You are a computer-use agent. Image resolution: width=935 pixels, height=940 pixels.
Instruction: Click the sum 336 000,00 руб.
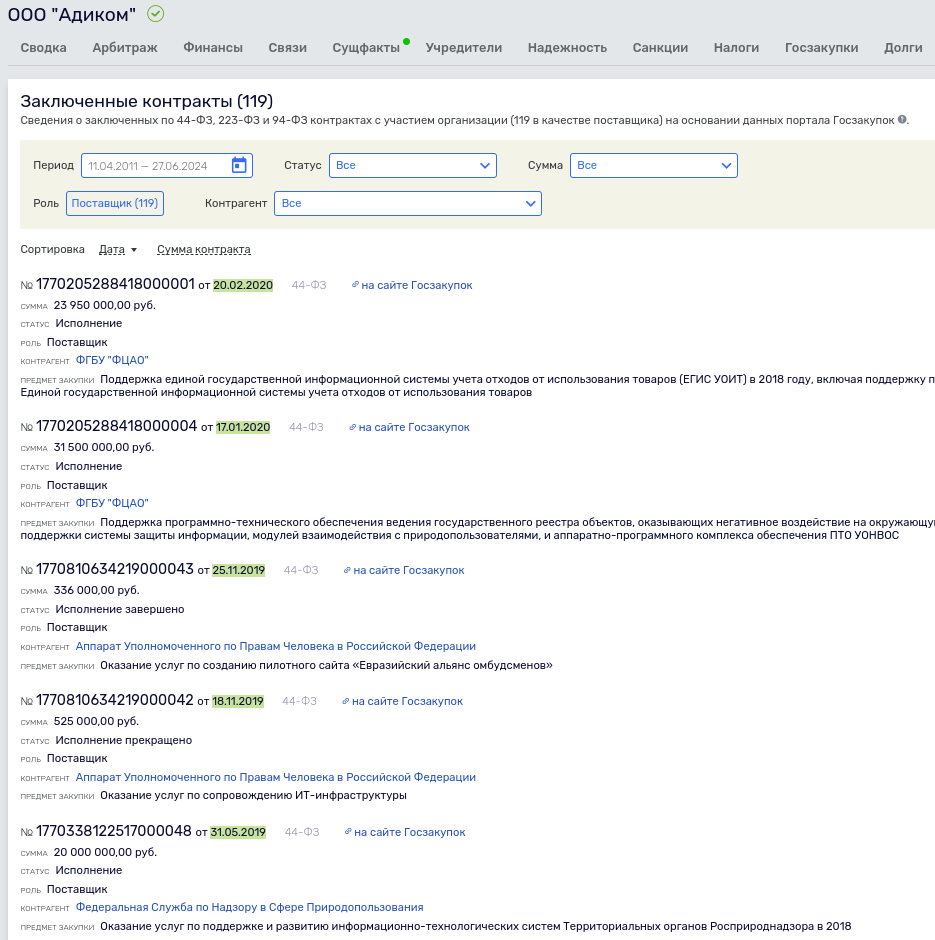(x=96, y=590)
